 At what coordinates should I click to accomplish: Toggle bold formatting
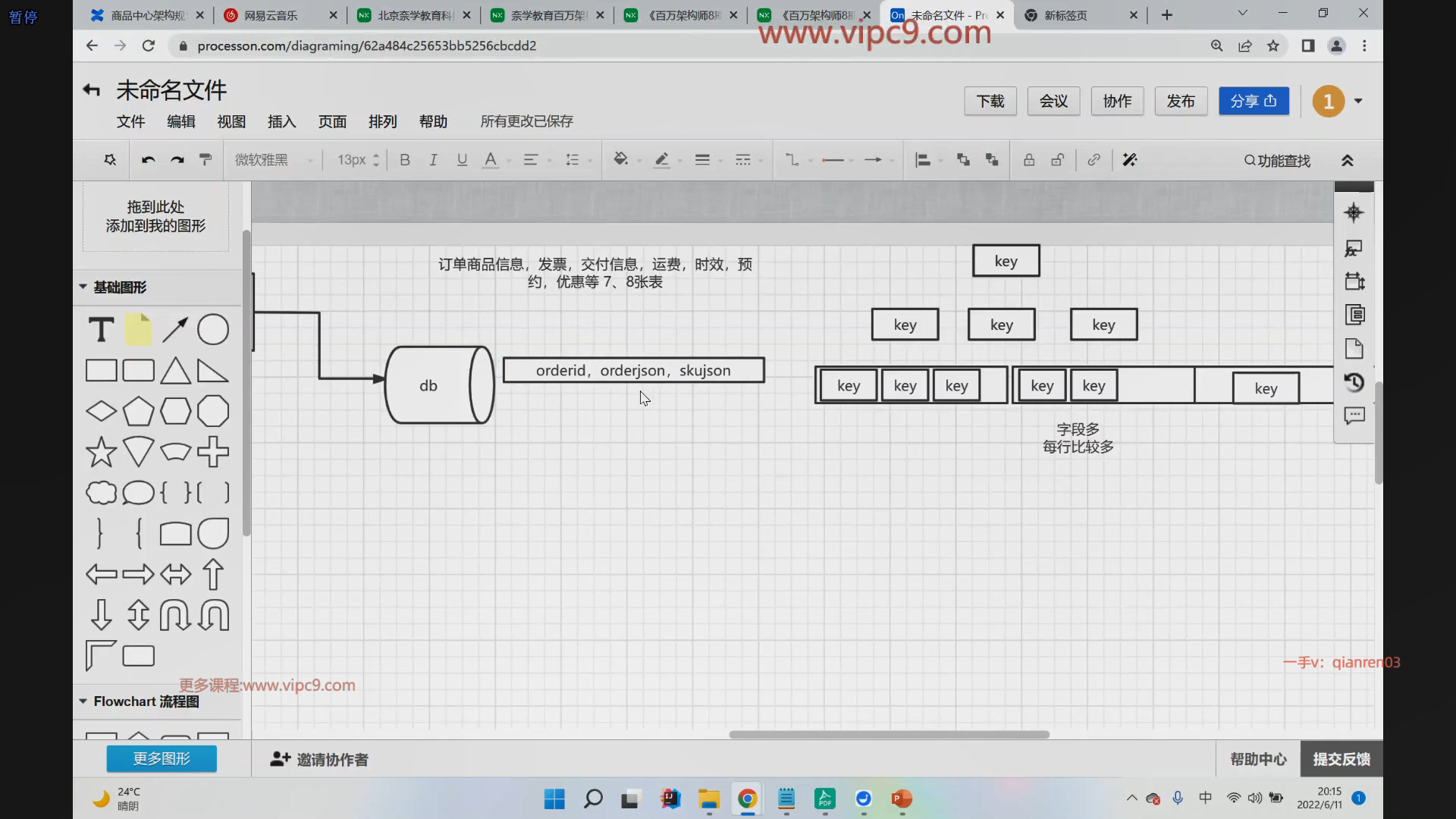point(405,160)
